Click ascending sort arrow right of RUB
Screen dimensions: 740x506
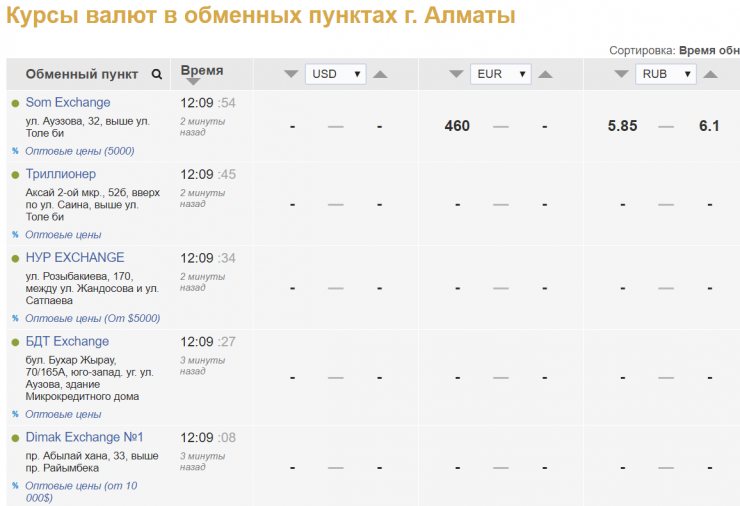pos(710,74)
